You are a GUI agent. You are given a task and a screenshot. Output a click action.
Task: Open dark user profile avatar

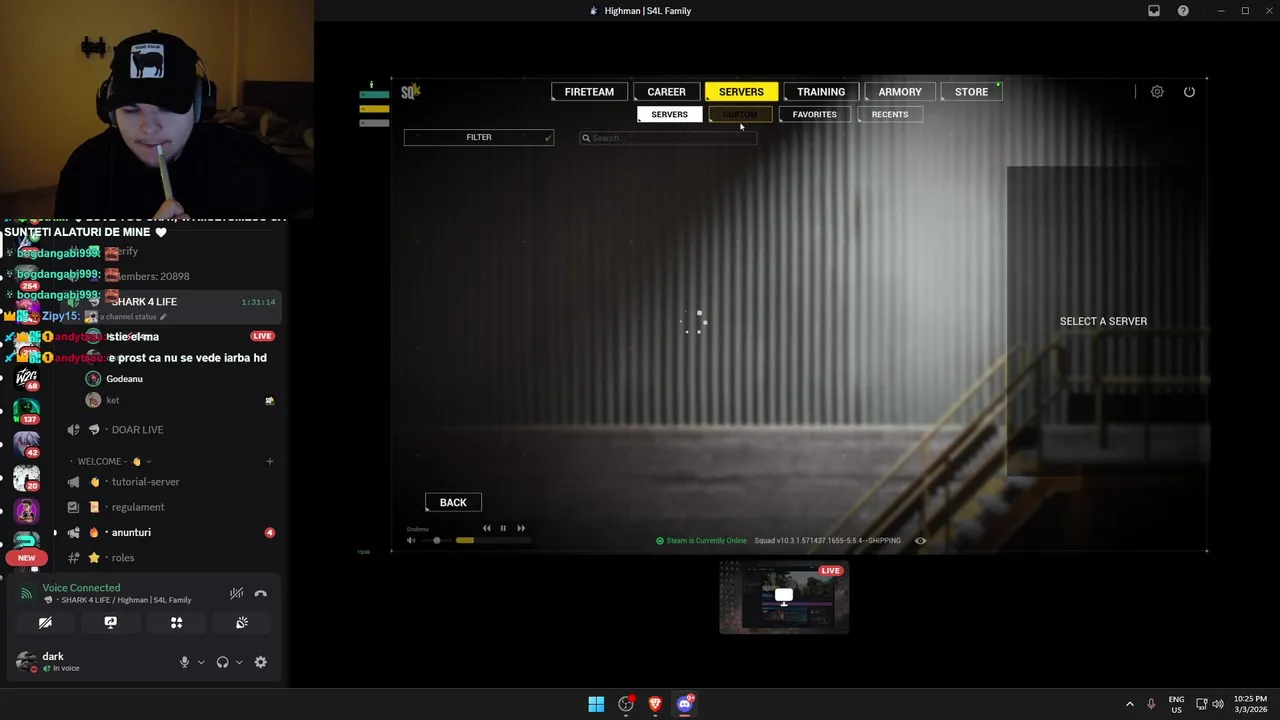(27, 661)
